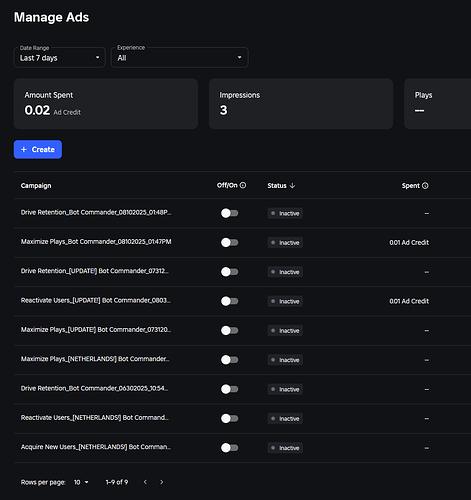Screen dimensions: 471x500
Task: Click the Status column header
Action: (277, 186)
